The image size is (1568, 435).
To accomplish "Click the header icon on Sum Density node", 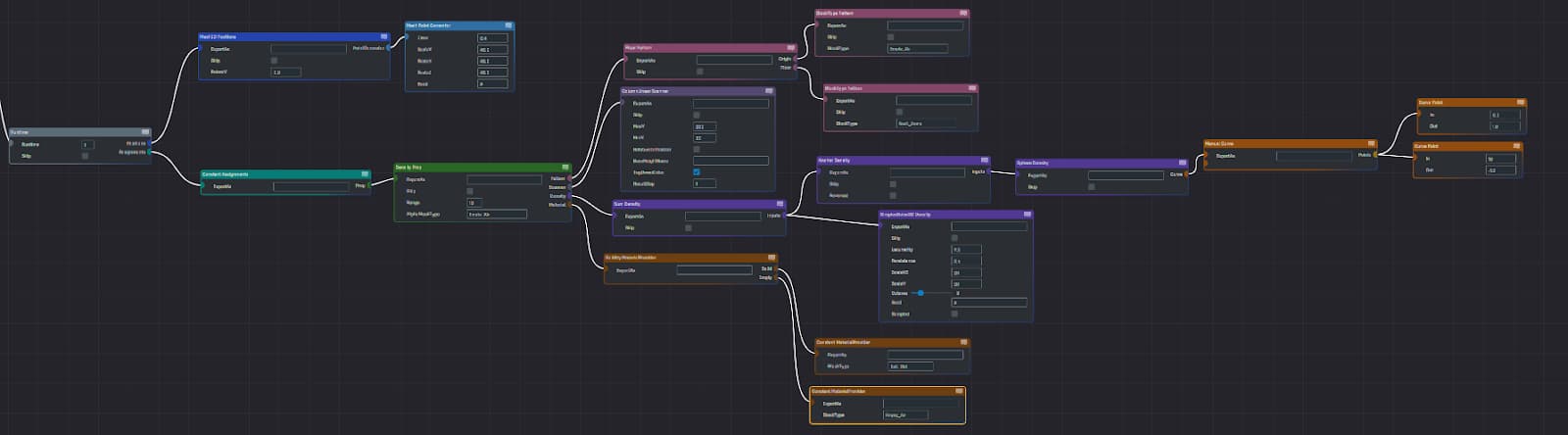I will [779, 205].
